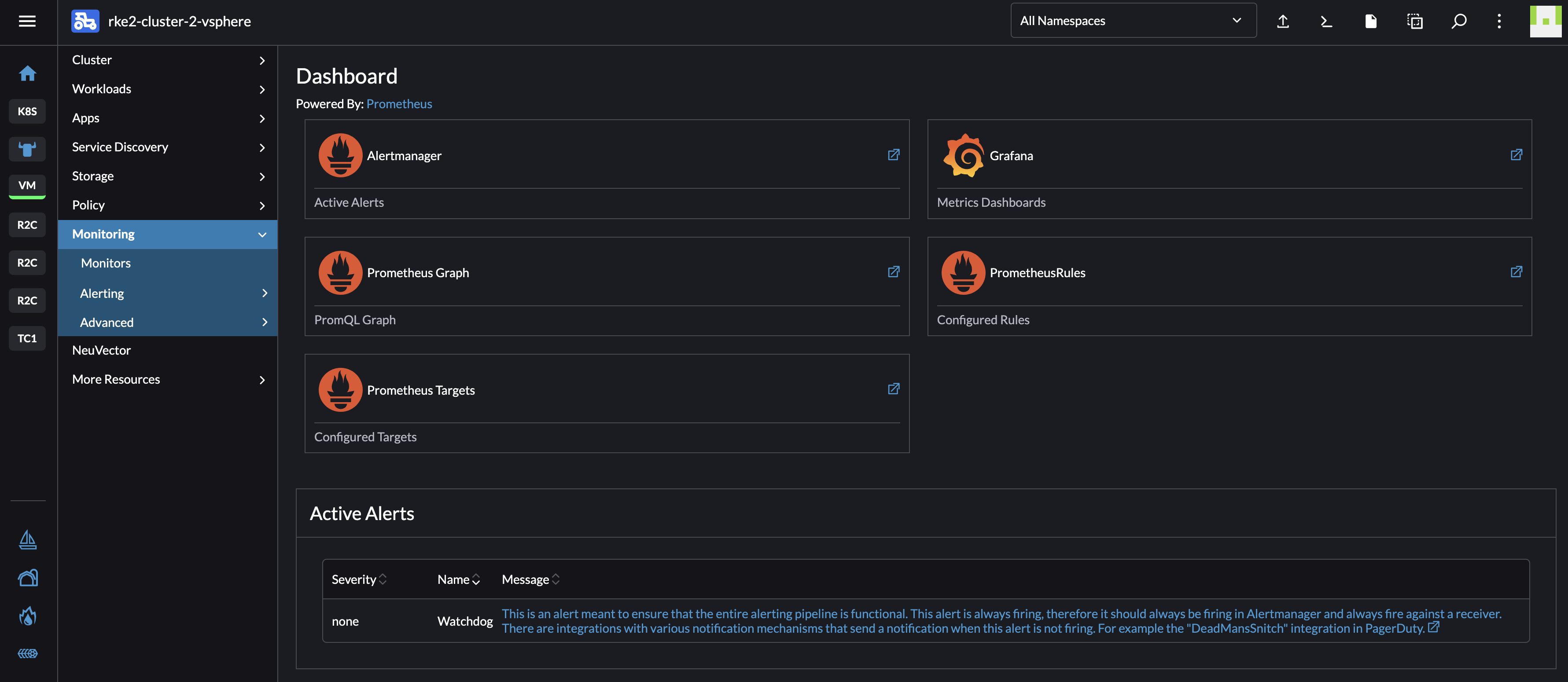Expand the Alerting submenu
Viewport: 1568px width, 682px height.
click(x=167, y=293)
